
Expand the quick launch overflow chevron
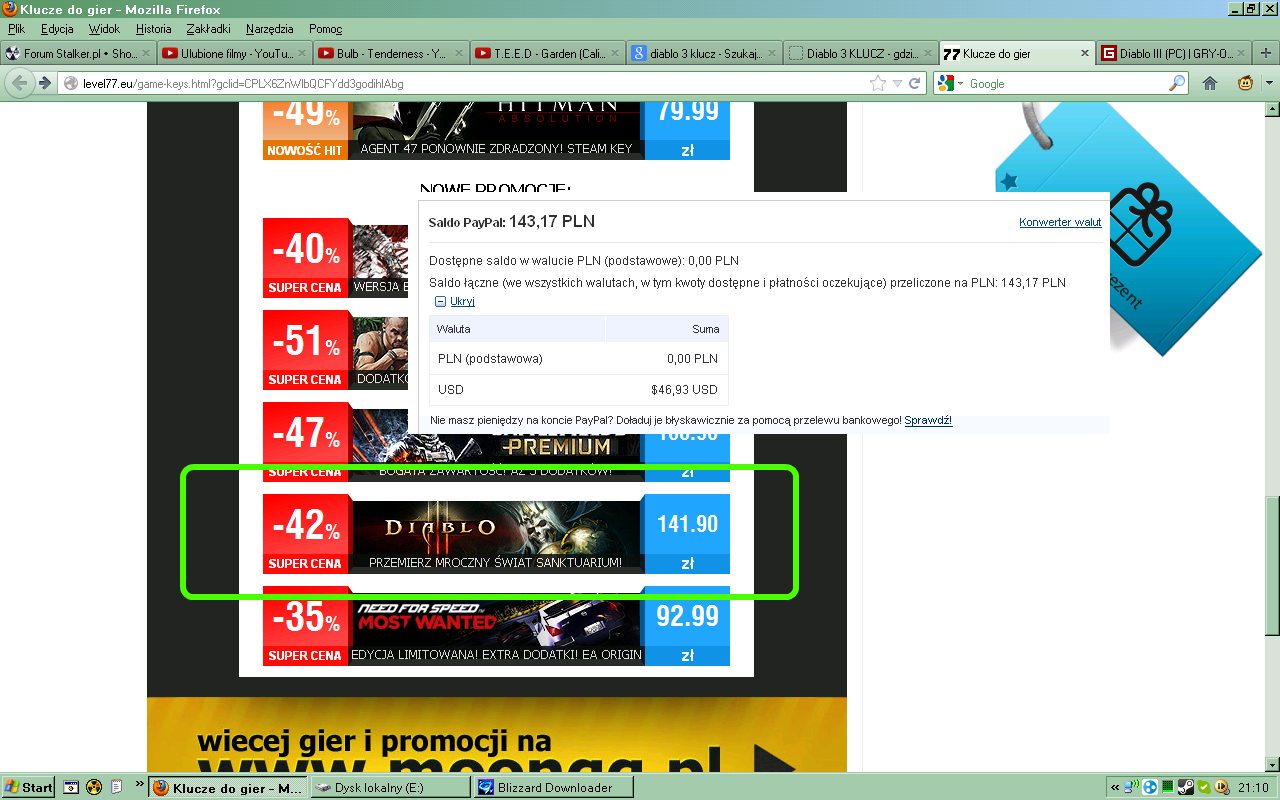pos(138,783)
